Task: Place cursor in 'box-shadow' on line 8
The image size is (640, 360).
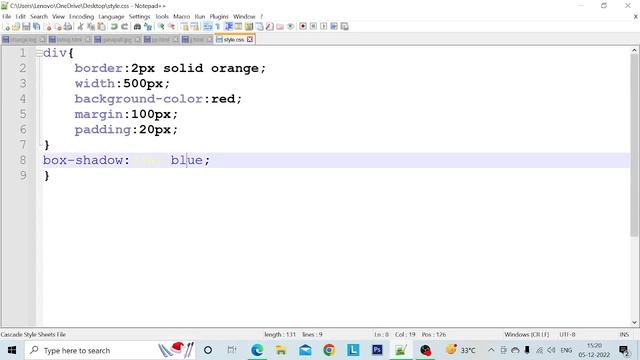Action: tap(83, 160)
